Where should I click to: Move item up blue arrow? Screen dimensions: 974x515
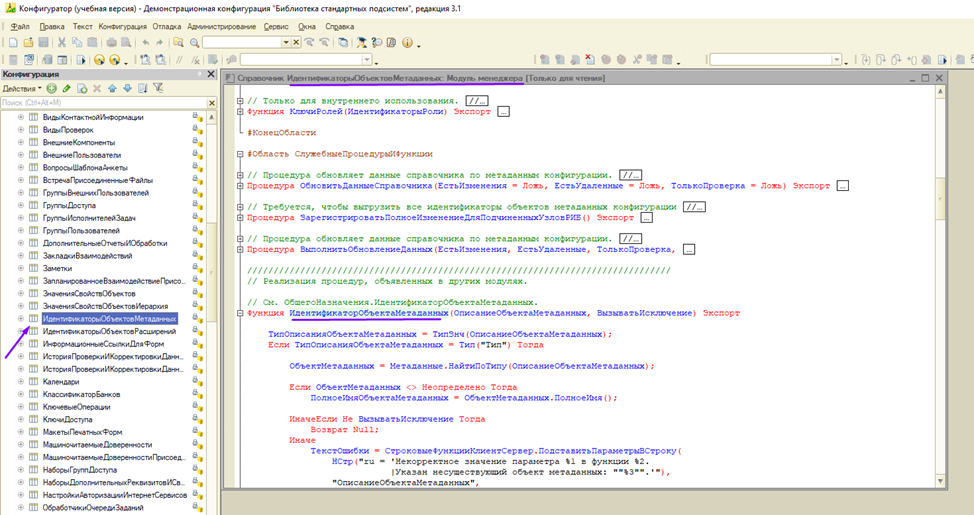click(x=112, y=89)
